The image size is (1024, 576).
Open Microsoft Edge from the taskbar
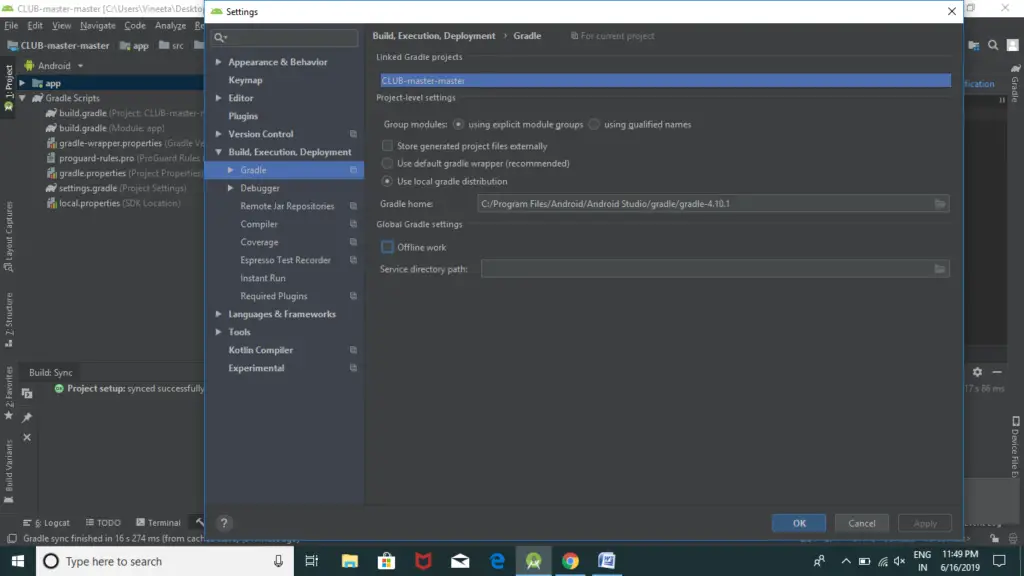tap(497, 561)
